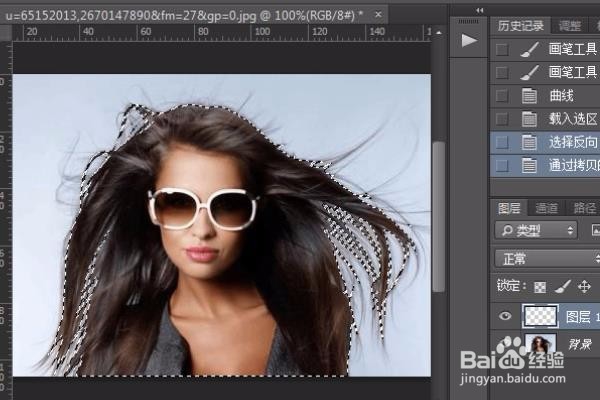600x400 pixels.
Task: Switch to the 通道 tab
Action: (546, 208)
